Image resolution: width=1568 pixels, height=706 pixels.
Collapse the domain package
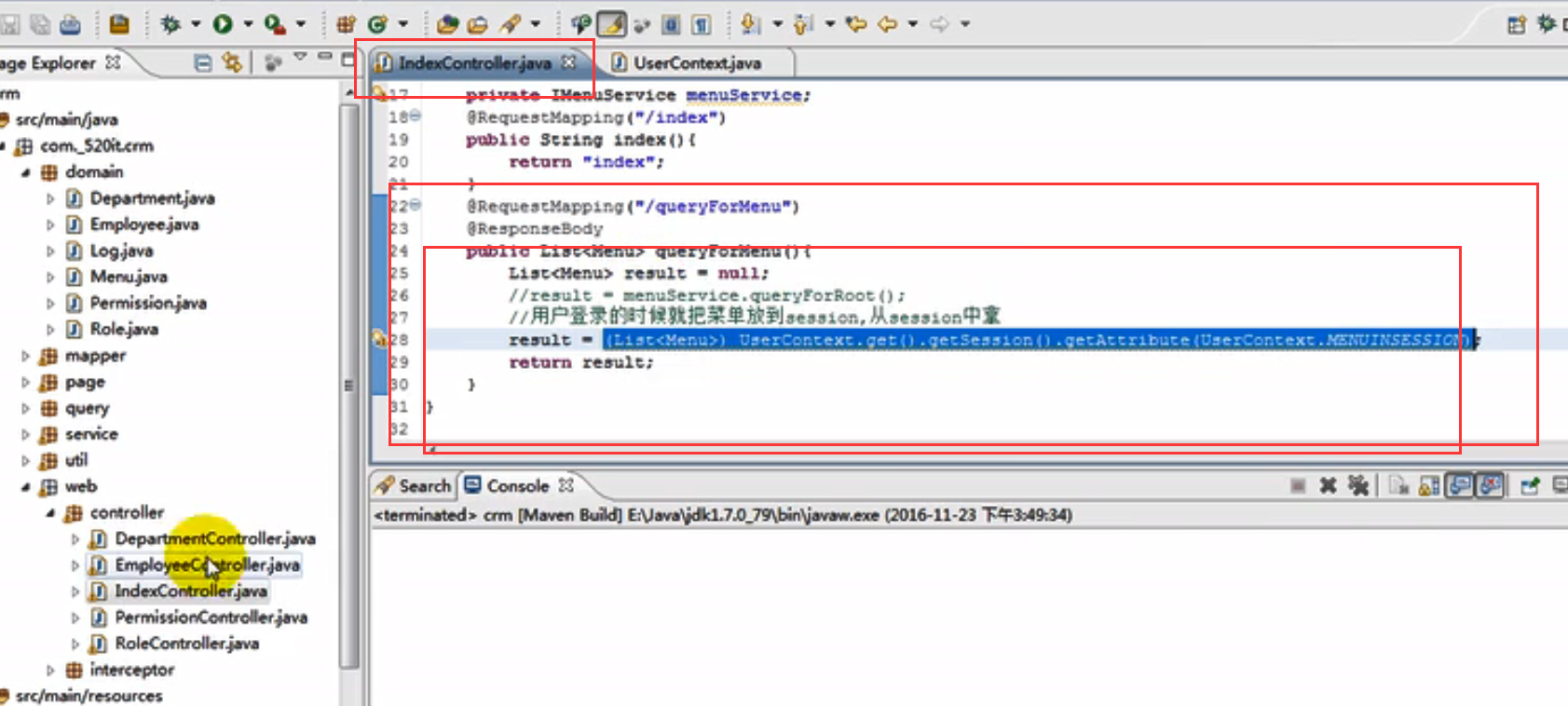tap(25, 172)
